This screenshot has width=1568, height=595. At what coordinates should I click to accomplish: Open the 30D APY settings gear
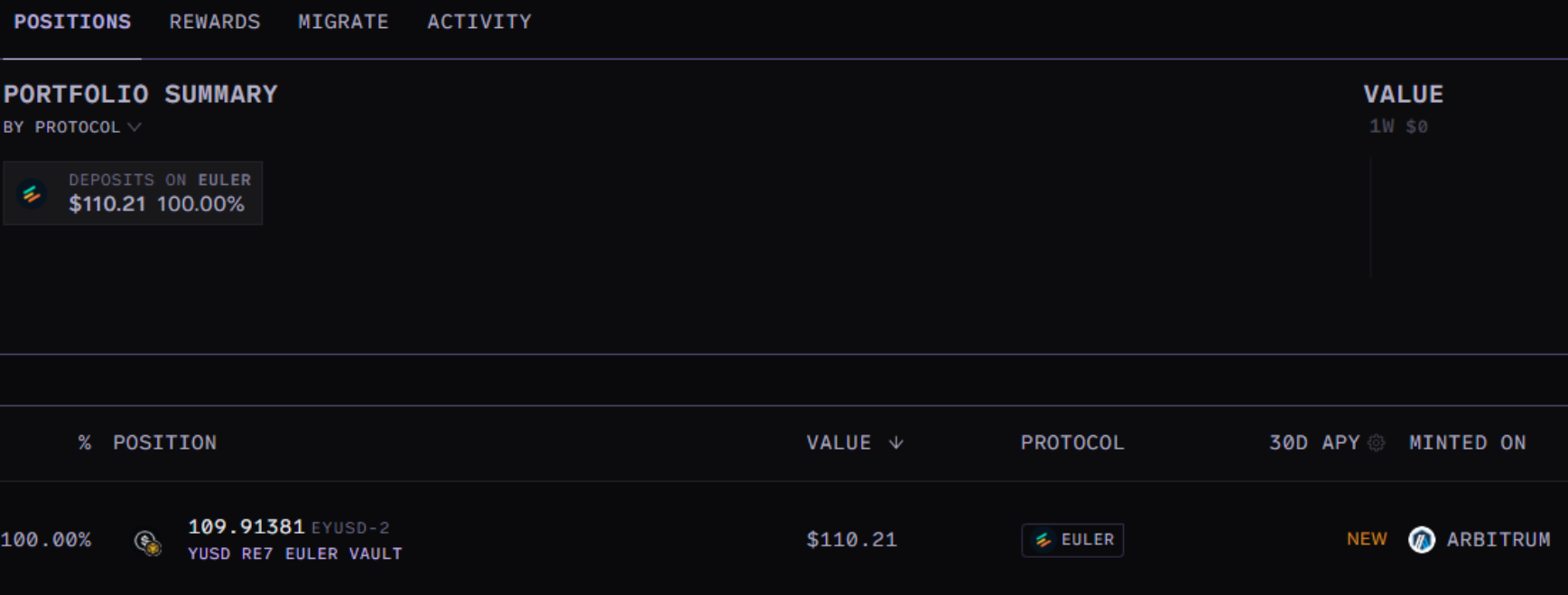click(1376, 443)
